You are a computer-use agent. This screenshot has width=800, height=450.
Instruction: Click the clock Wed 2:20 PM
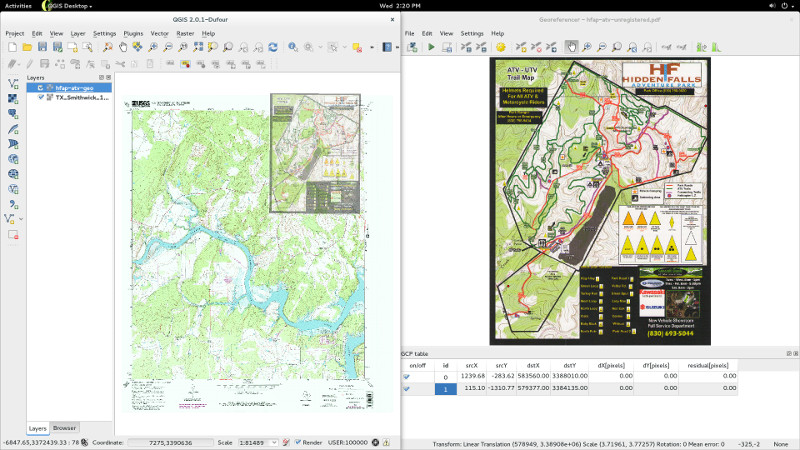(x=400, y=6)
